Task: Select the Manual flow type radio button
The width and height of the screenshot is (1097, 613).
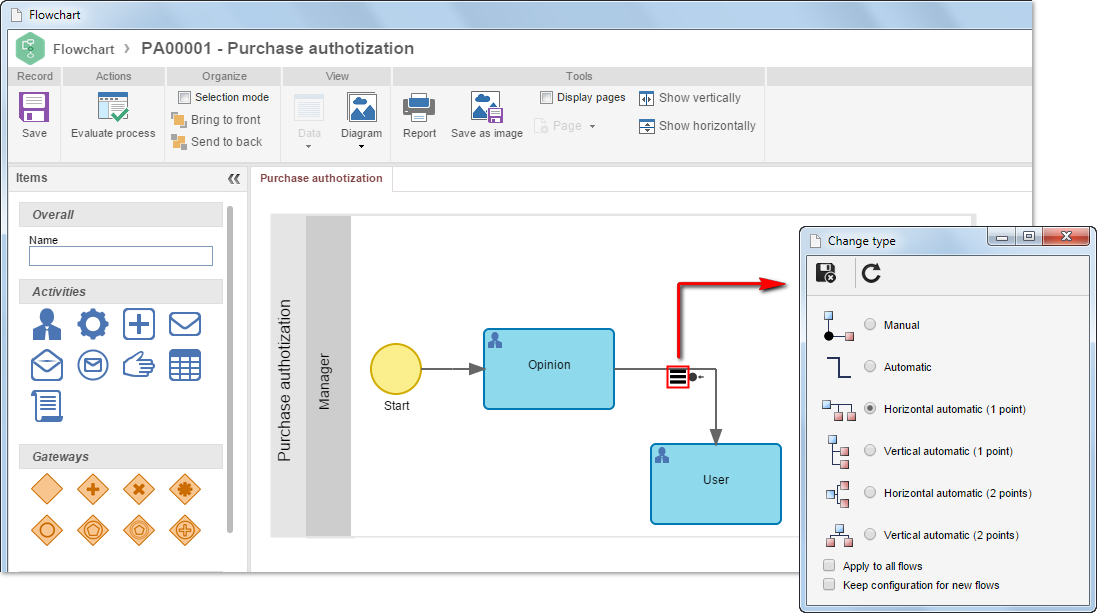Action: [870, 325]
